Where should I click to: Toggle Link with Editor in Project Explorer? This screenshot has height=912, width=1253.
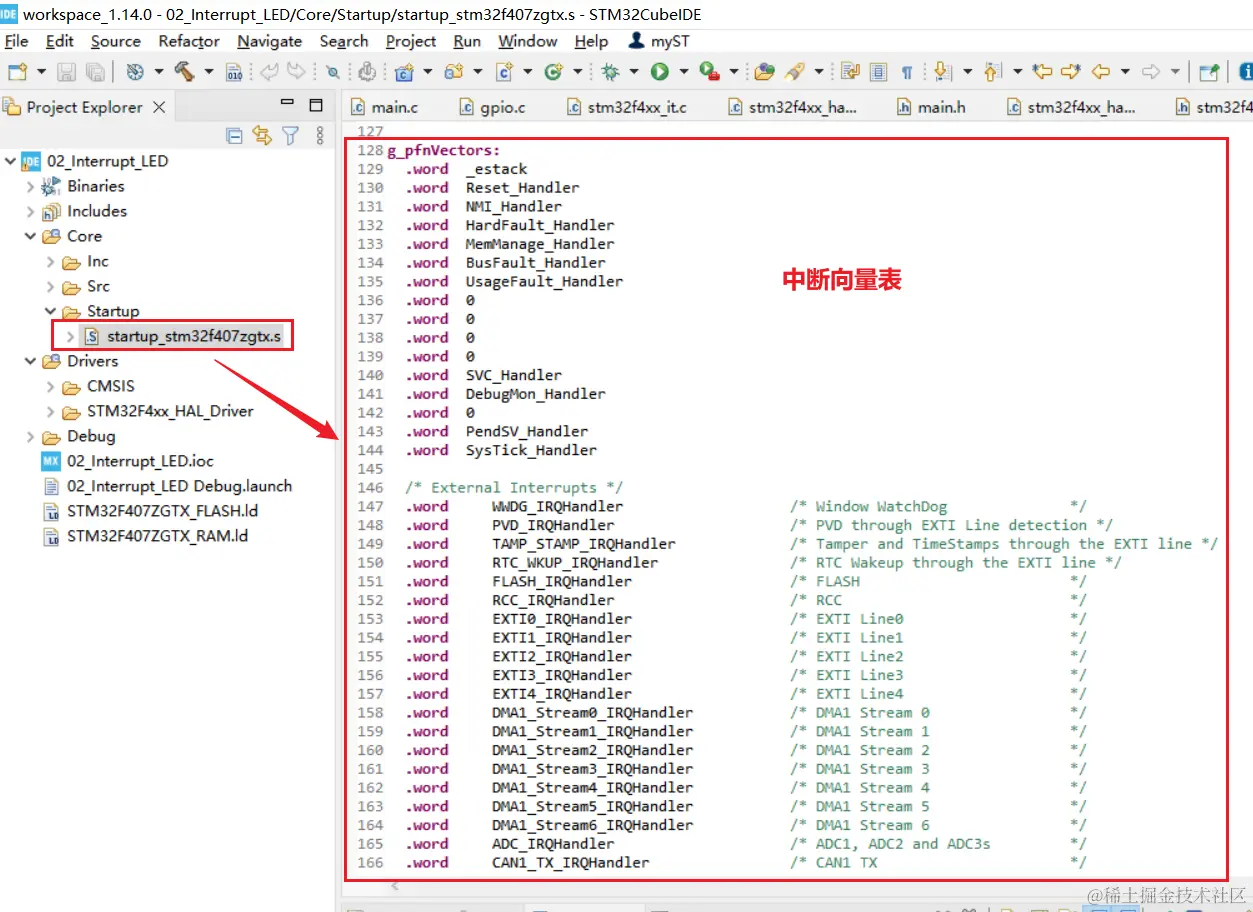pyautogui.click(x=262, y=135)
